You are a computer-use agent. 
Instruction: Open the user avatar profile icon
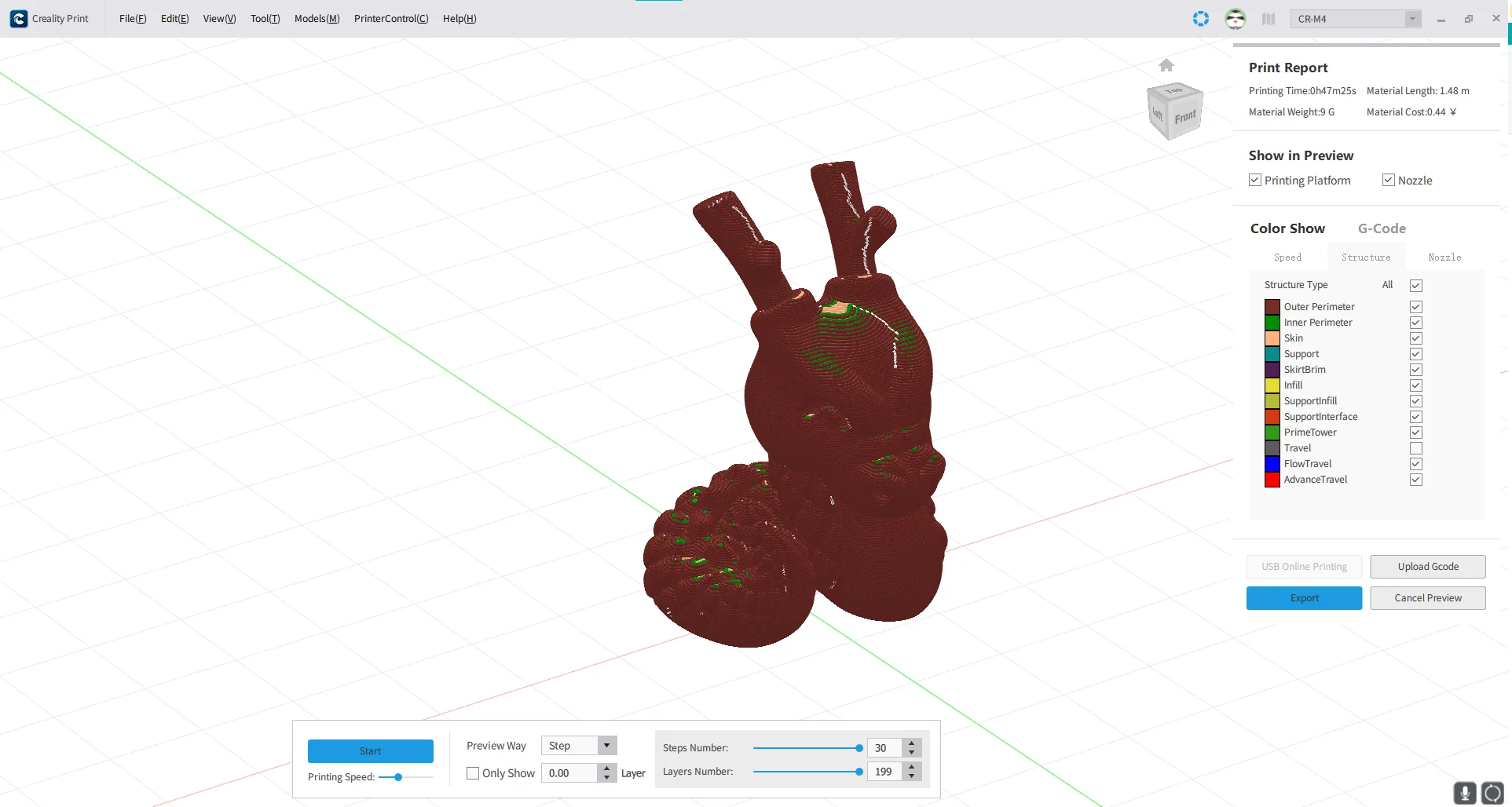1235,19
